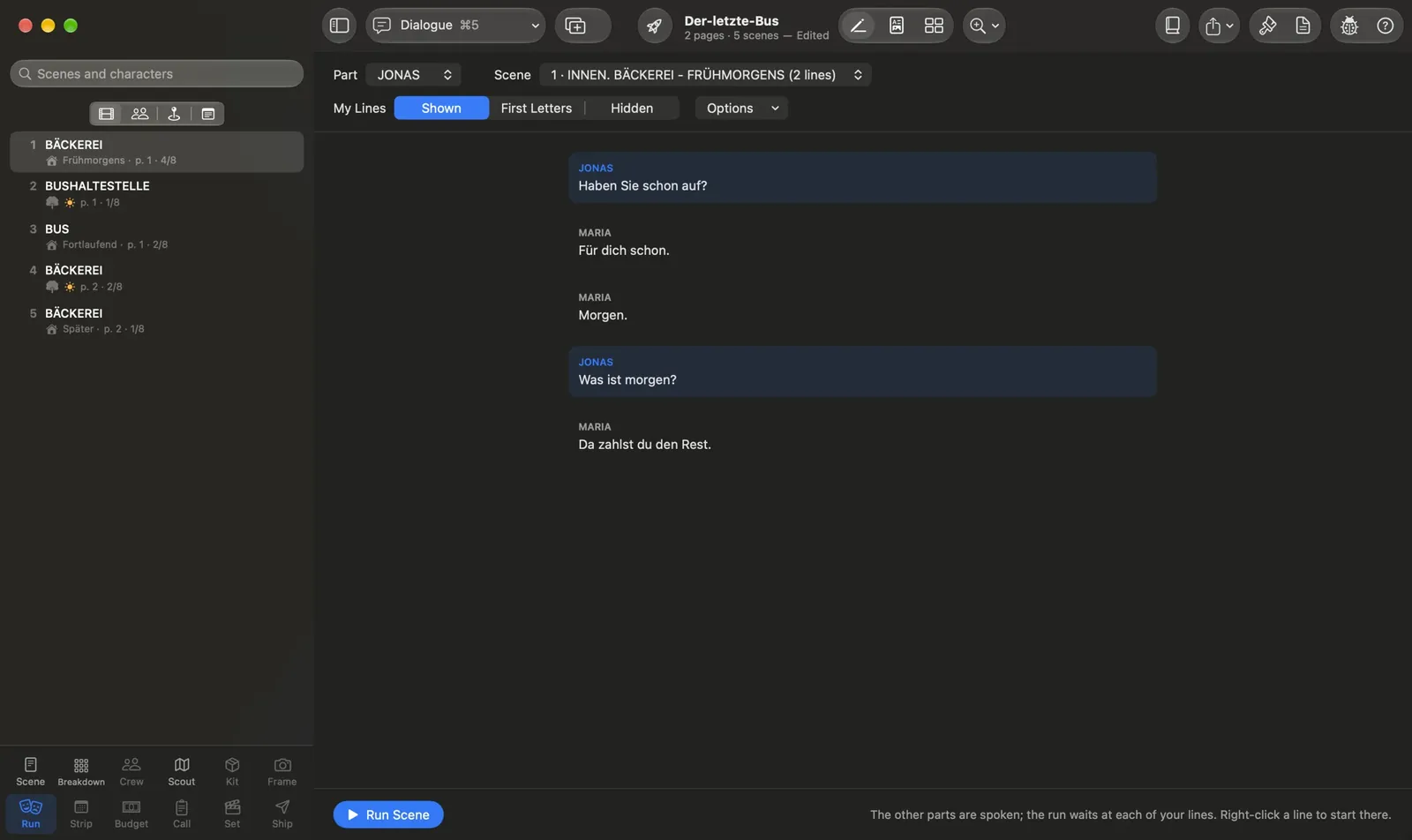Switch to the Strip tab
Screen dimensions: 1412x840
point(81,814)
